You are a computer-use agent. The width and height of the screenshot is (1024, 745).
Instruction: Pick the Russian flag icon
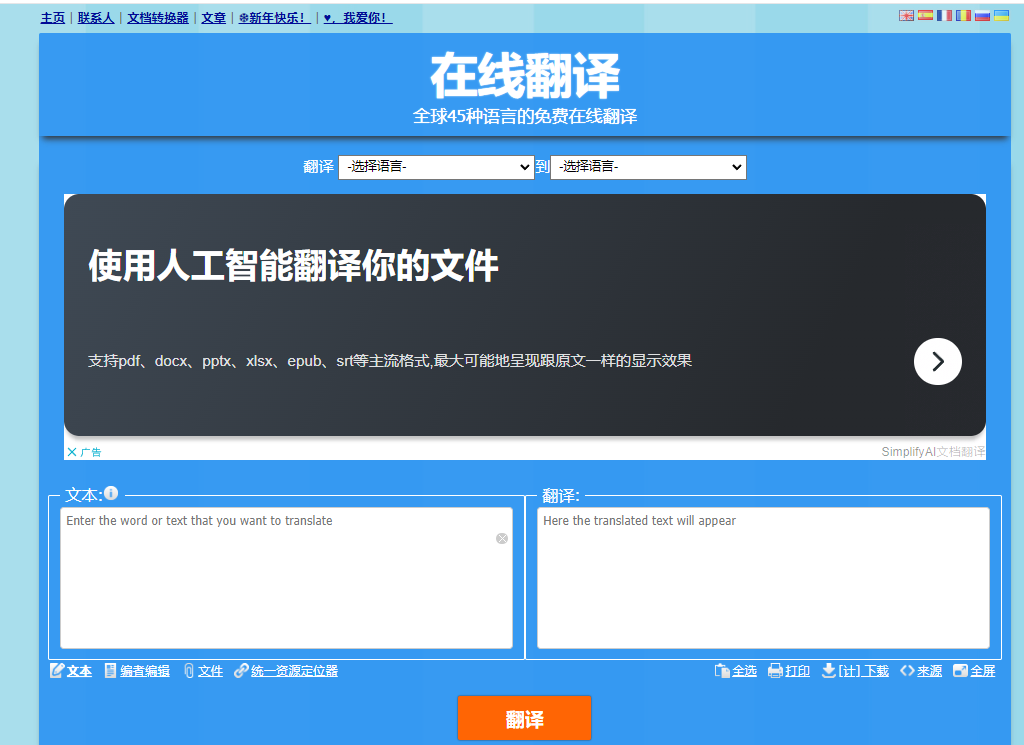[982, 16]
